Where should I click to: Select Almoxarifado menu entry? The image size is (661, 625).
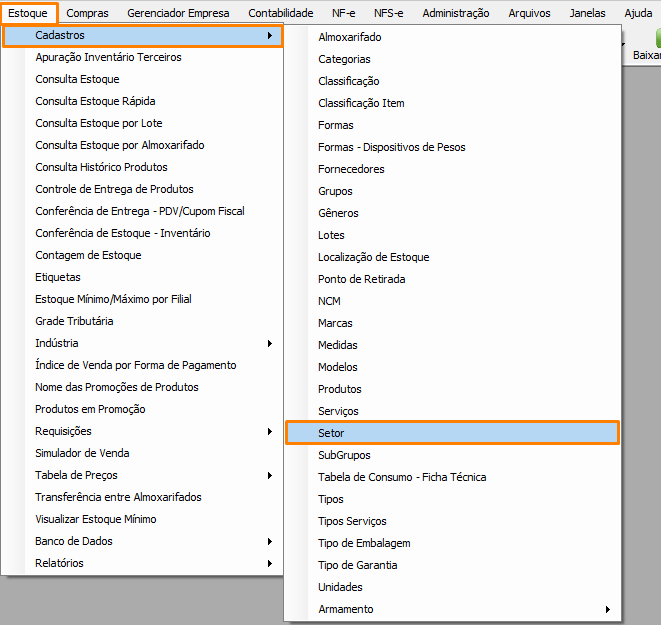[349, 37]
